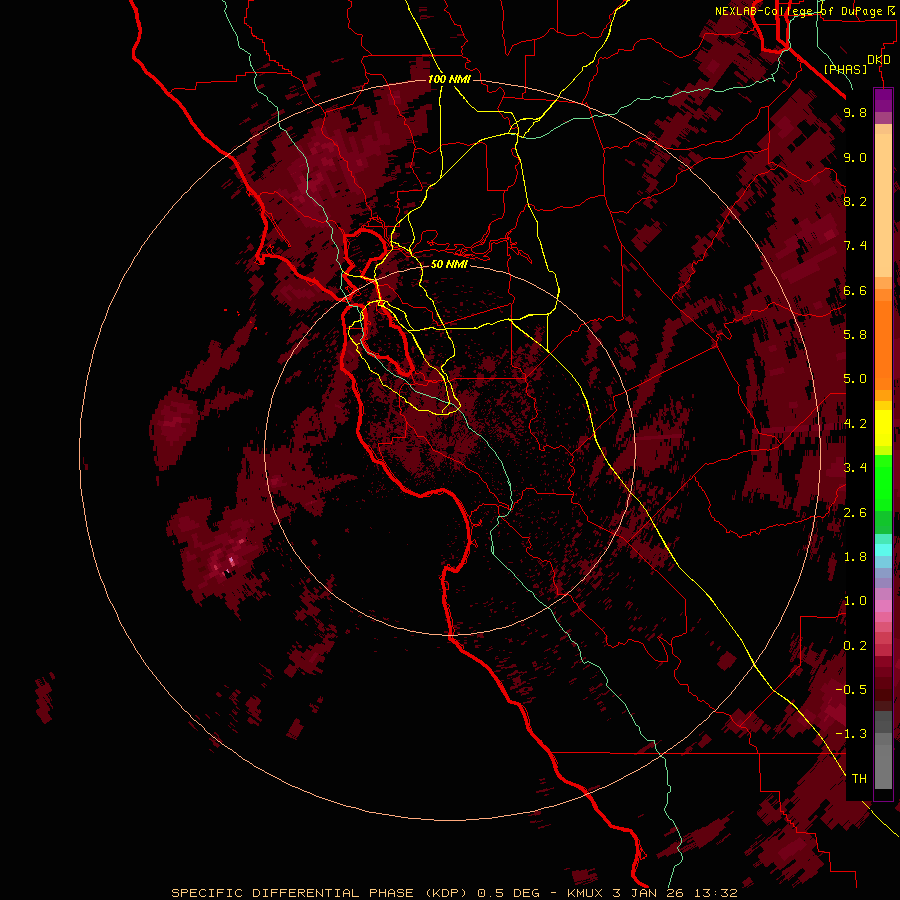The width and height of the screenshot is (900, 900).
Task: Click the NEXLAB-College of DuPage credit text
Action: point(806,11)
